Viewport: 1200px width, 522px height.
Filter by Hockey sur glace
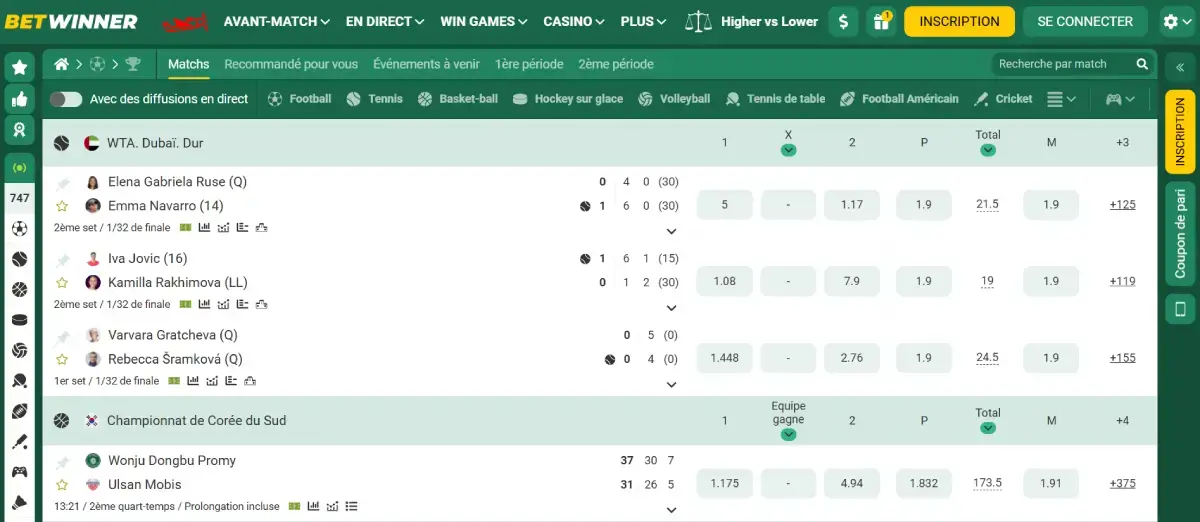[568, 99]
